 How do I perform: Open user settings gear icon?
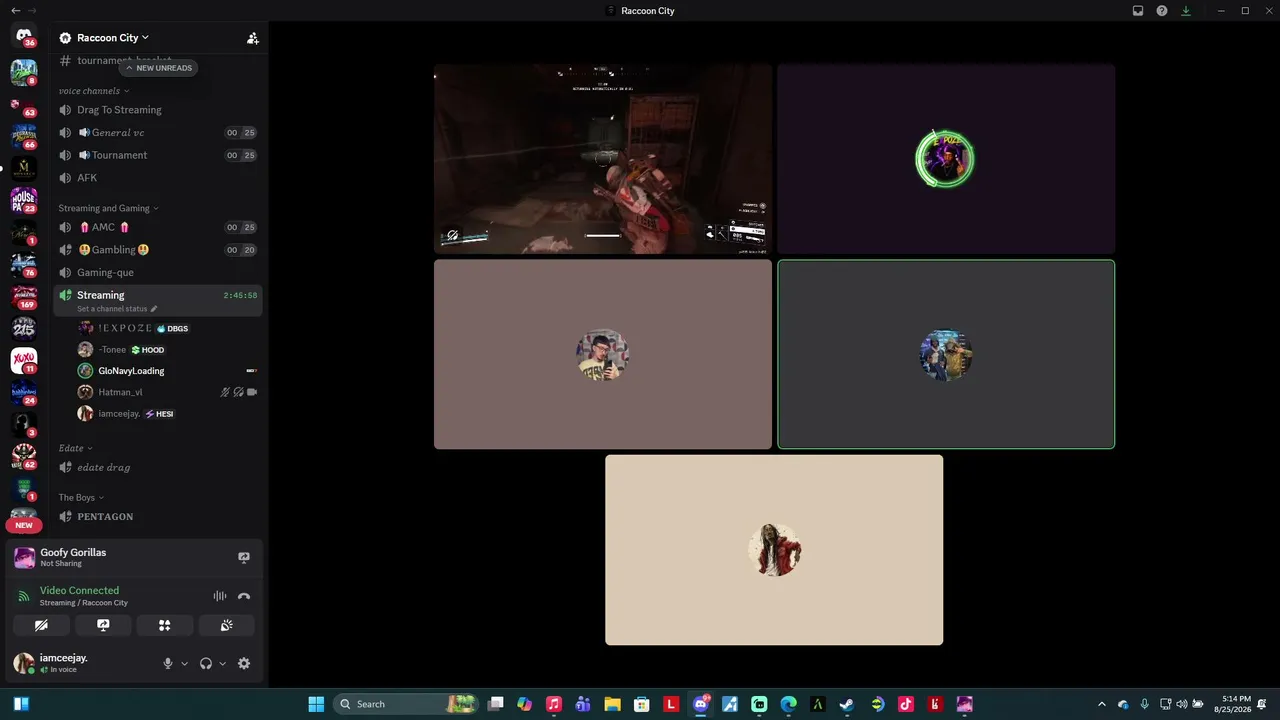pyautogui.click(x=244, y=663)
